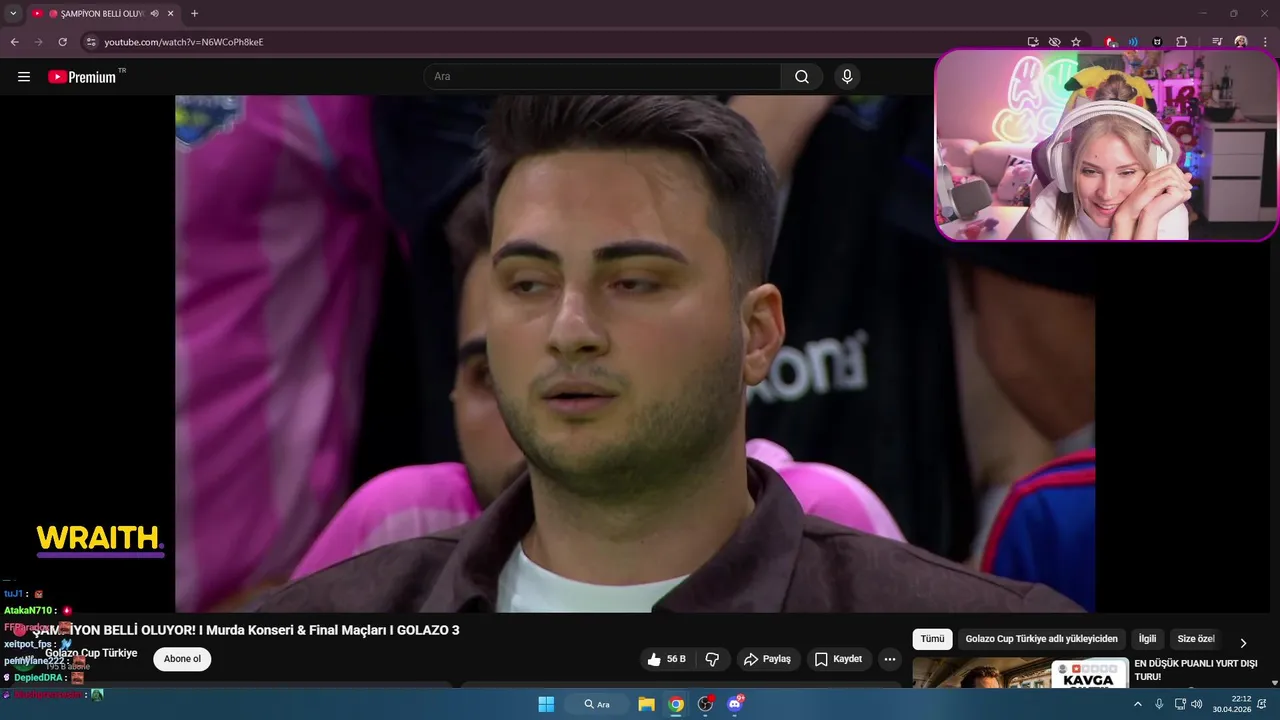The width and height of the screenshot is (1280, 720).
Task: Open Chrome profile avatar
Action: click(x=1241, y=42)
